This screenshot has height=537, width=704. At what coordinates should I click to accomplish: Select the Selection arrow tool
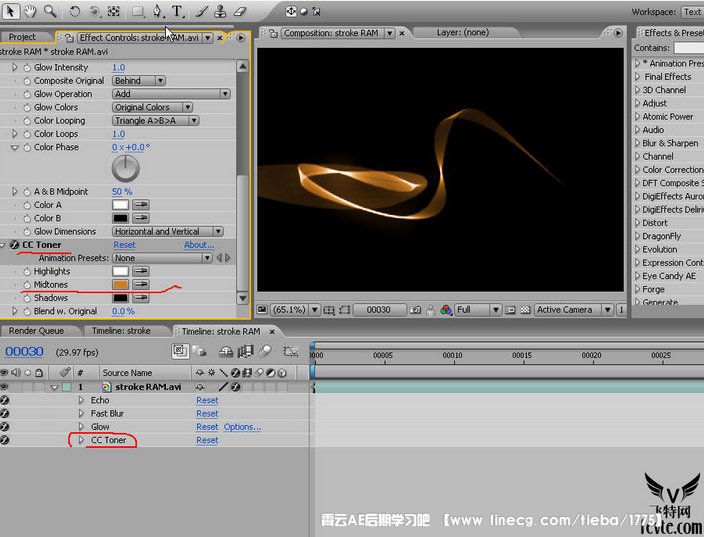coord(10,11)
